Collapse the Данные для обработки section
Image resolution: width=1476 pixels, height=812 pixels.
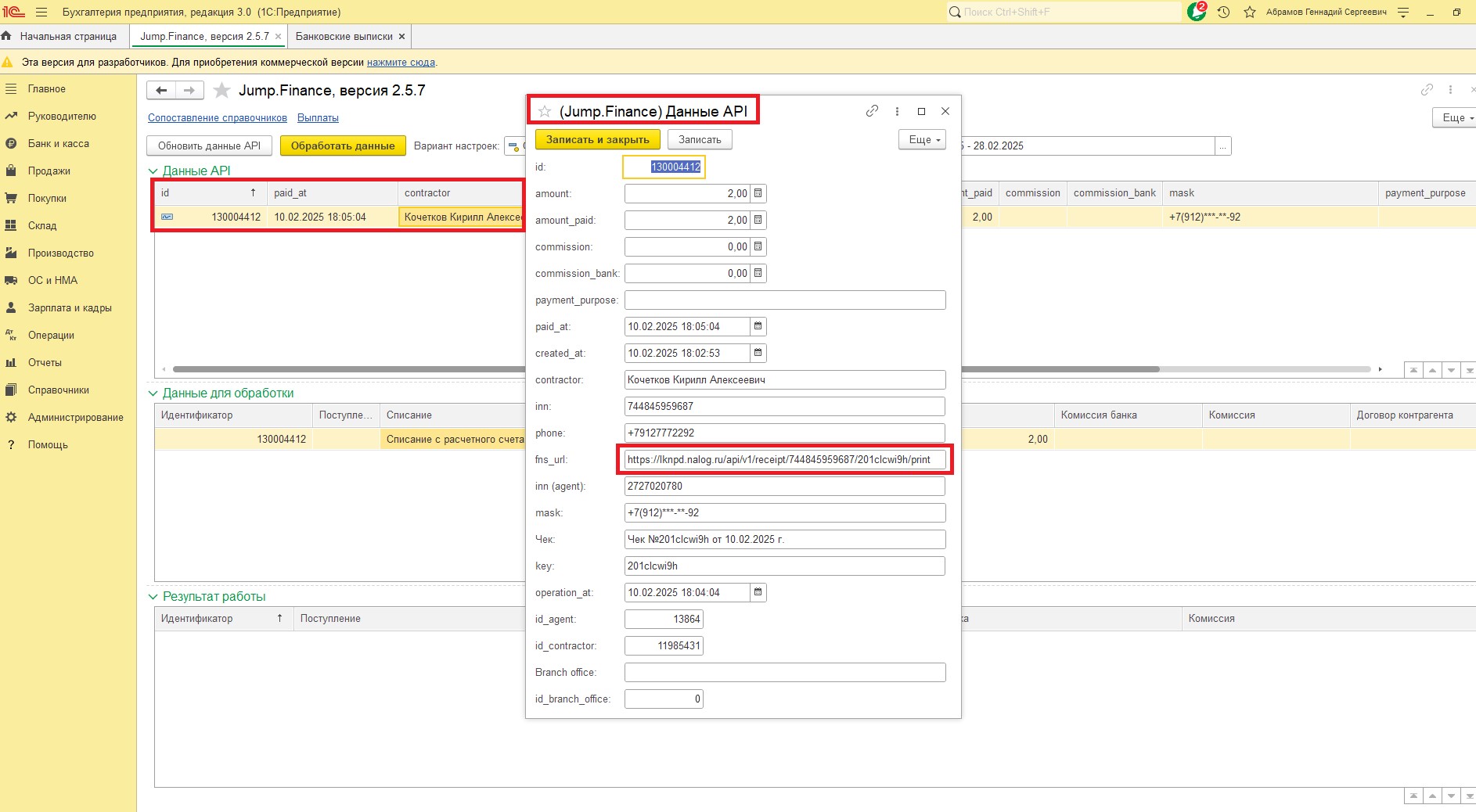pos(153,393)
